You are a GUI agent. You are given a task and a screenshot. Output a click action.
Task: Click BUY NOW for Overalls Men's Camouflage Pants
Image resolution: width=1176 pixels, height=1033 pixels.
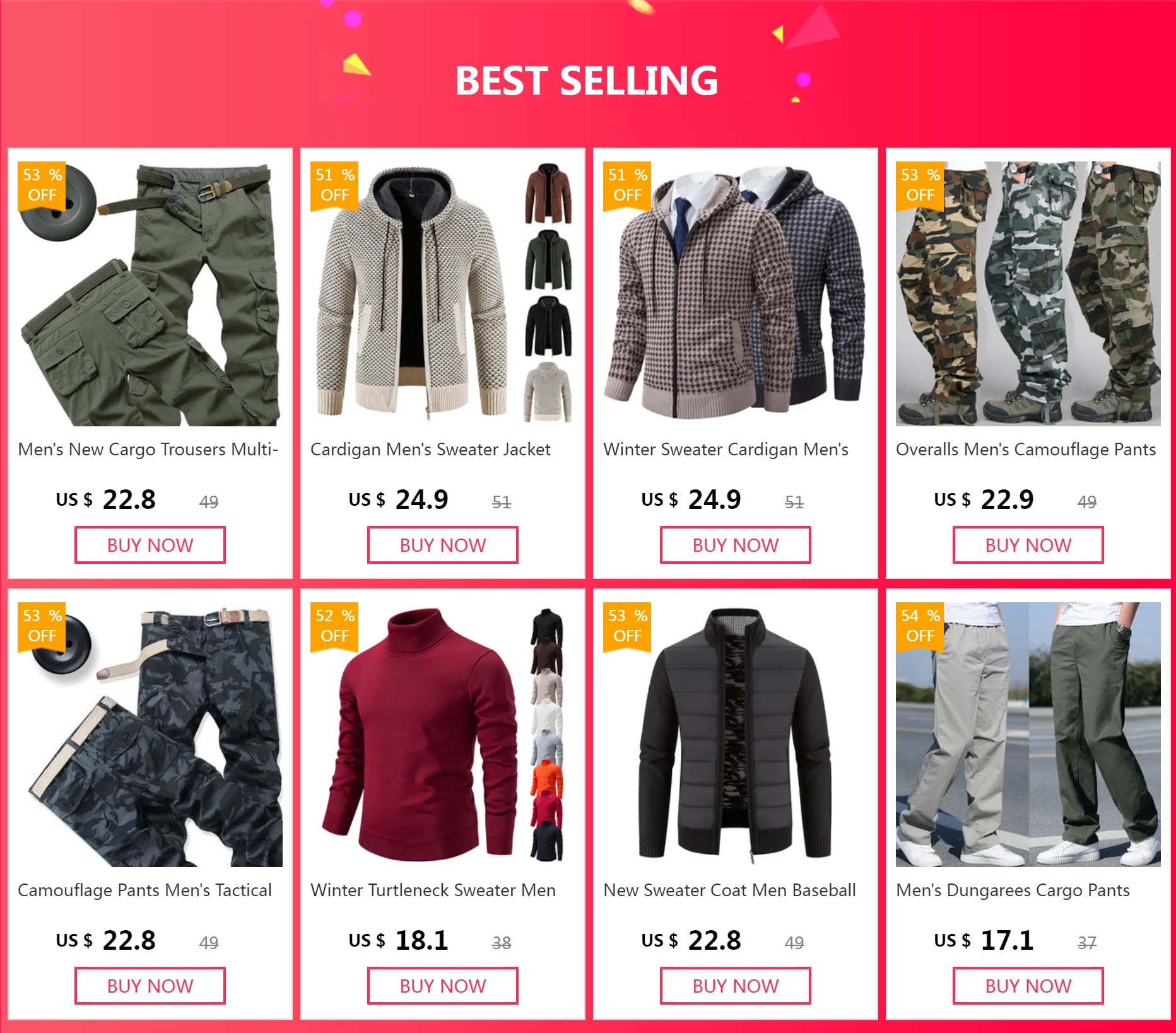(1028, 545)
